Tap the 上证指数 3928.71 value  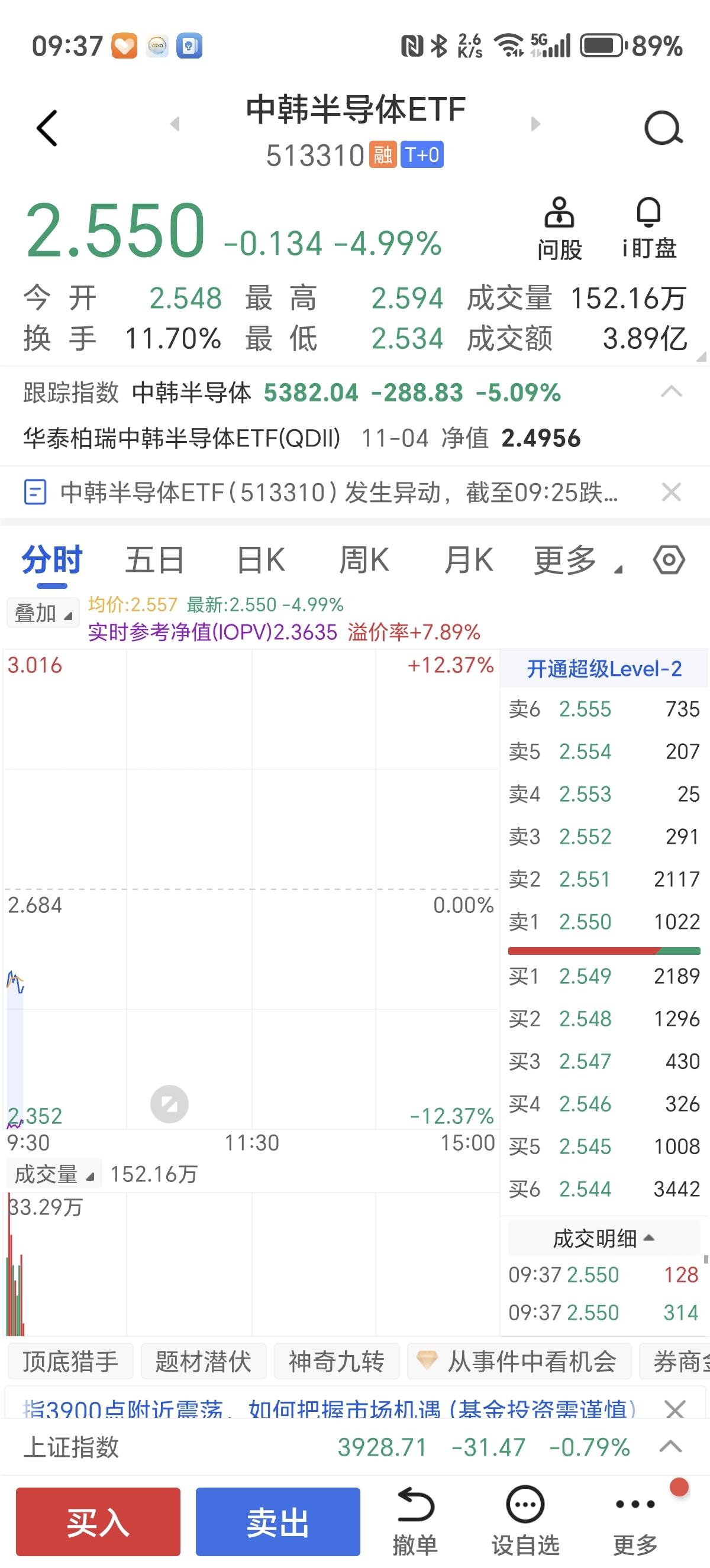click(x=382, y=1447)
